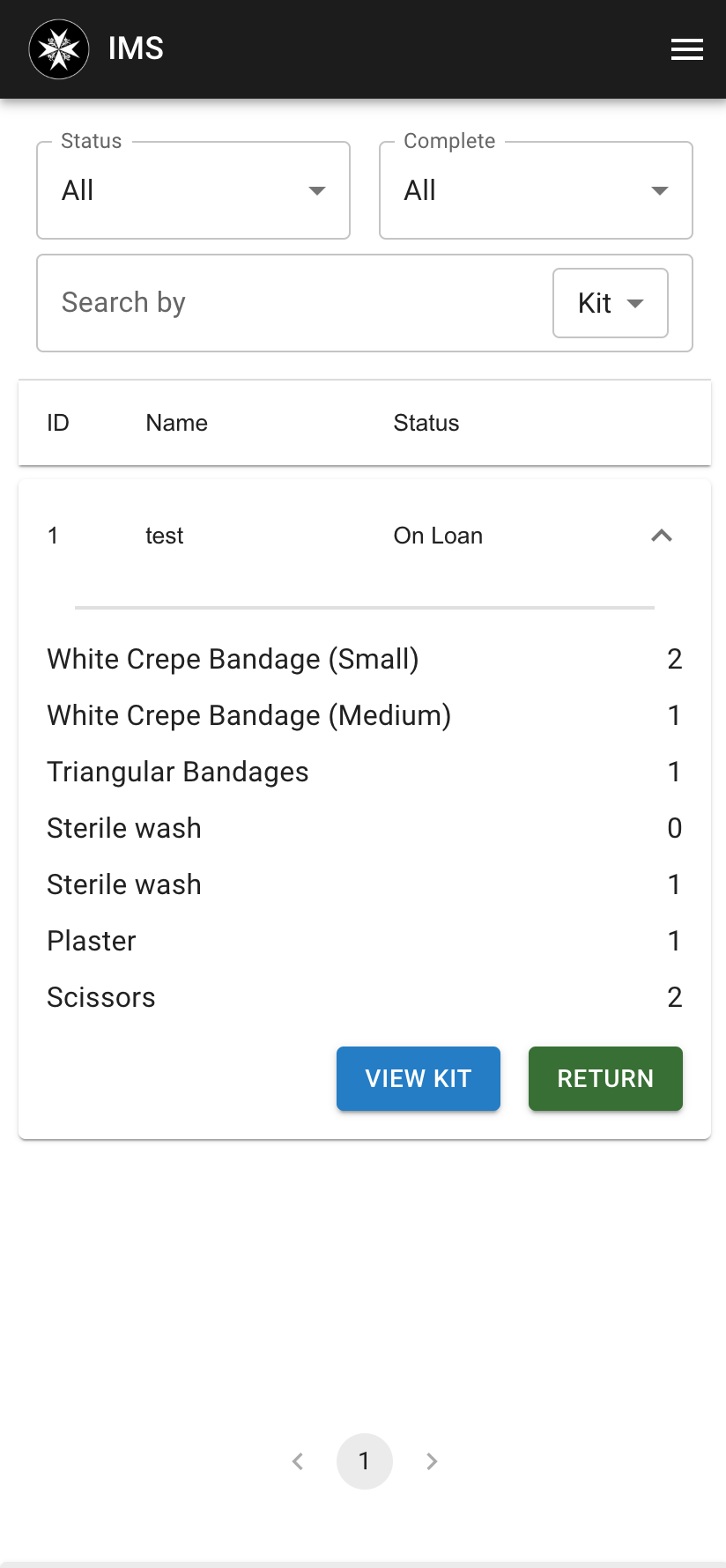The width and height of the screenshot is (726, 1568).
Task: Go to next page arrow
Action: (x=432, y=1461)
